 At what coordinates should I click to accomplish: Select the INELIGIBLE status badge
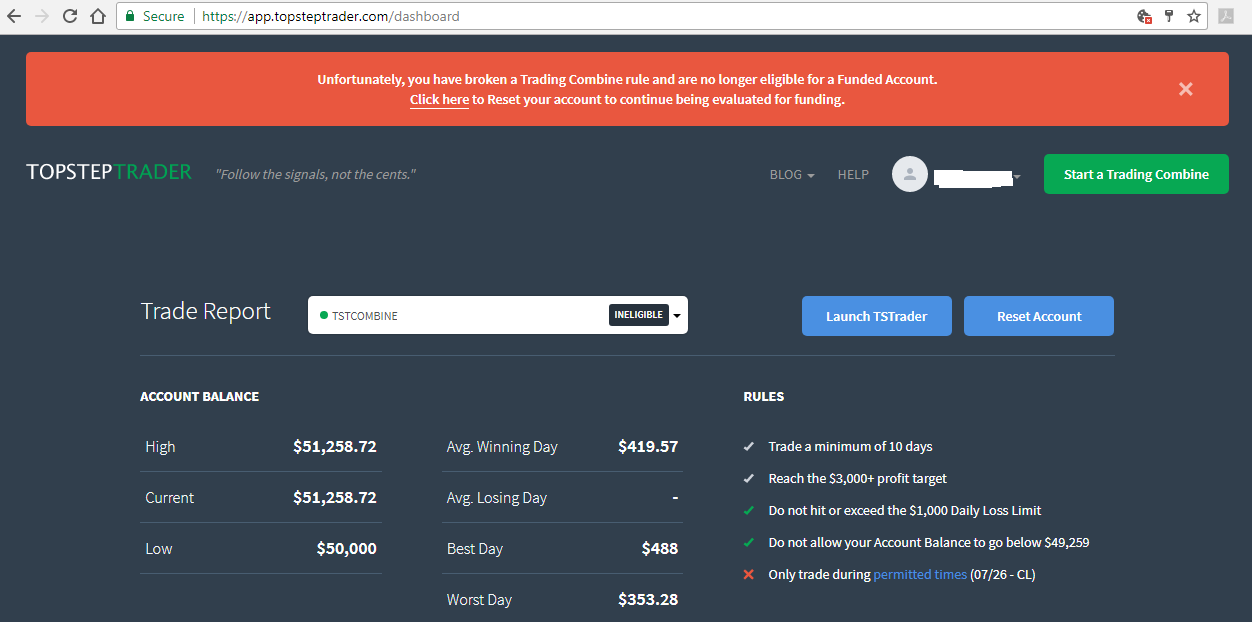pos(638,315)
